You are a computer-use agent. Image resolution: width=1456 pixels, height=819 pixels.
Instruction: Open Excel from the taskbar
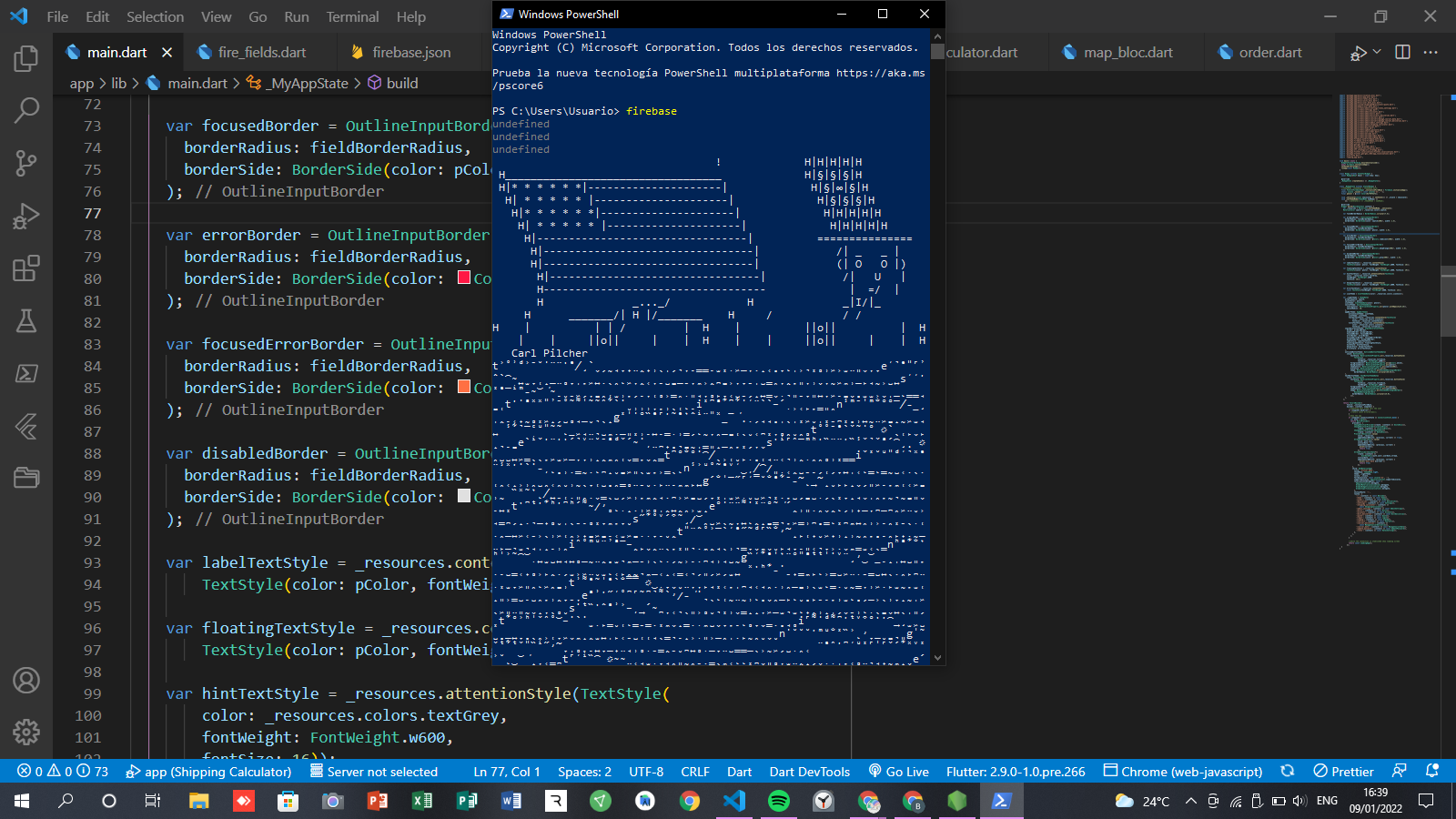tap(422, 801)
